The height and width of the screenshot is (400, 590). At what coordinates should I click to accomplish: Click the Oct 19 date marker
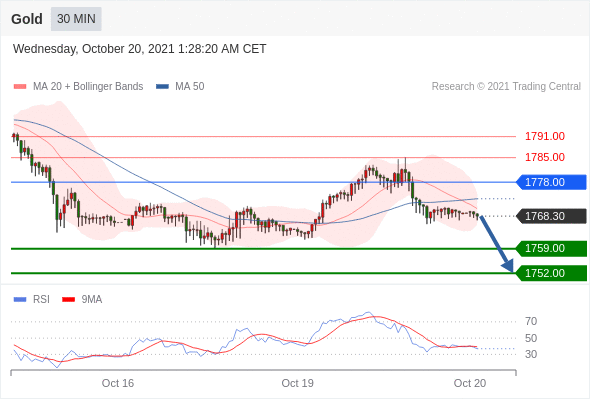[x=297, y=383]
